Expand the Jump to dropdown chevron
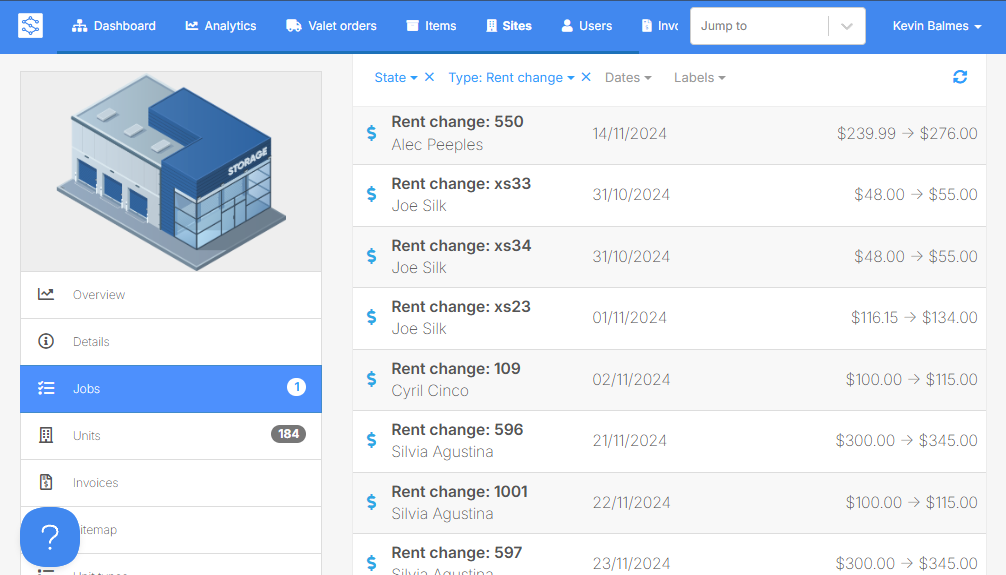1006x575 pixels. (x=847, y=26)
